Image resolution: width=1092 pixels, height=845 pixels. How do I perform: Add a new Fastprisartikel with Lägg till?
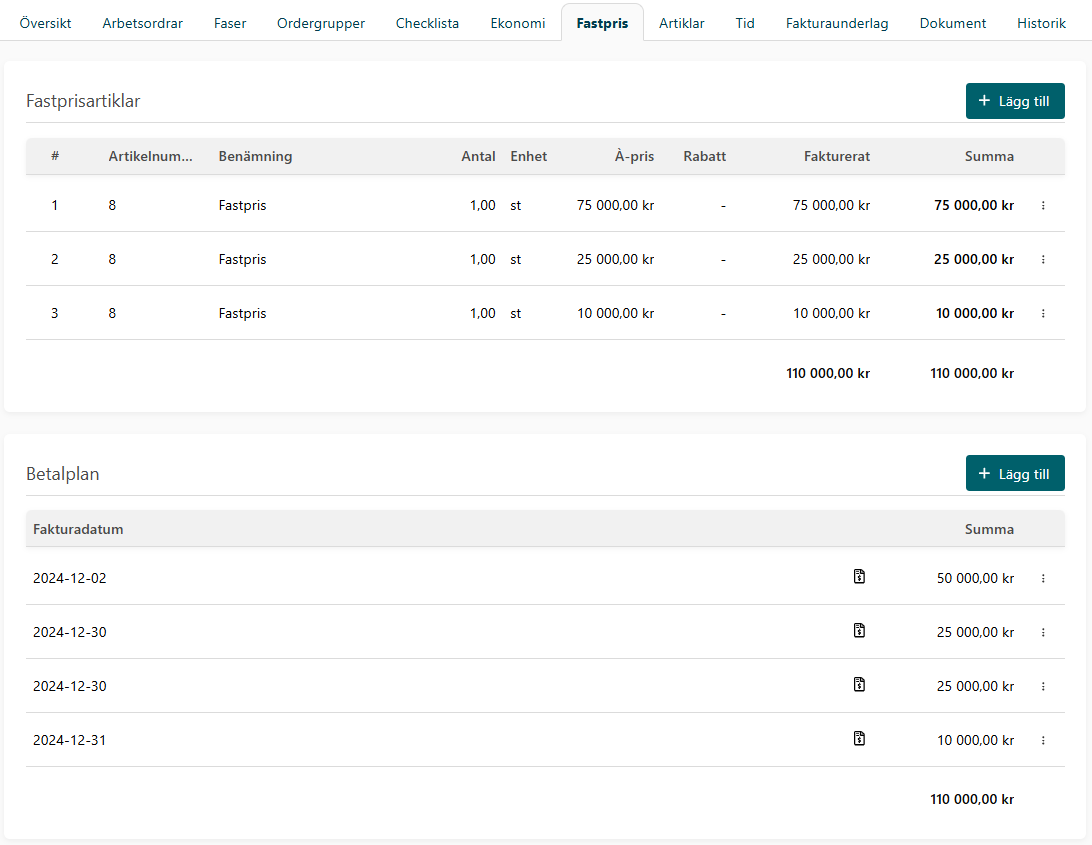[x=1015, y=101]
